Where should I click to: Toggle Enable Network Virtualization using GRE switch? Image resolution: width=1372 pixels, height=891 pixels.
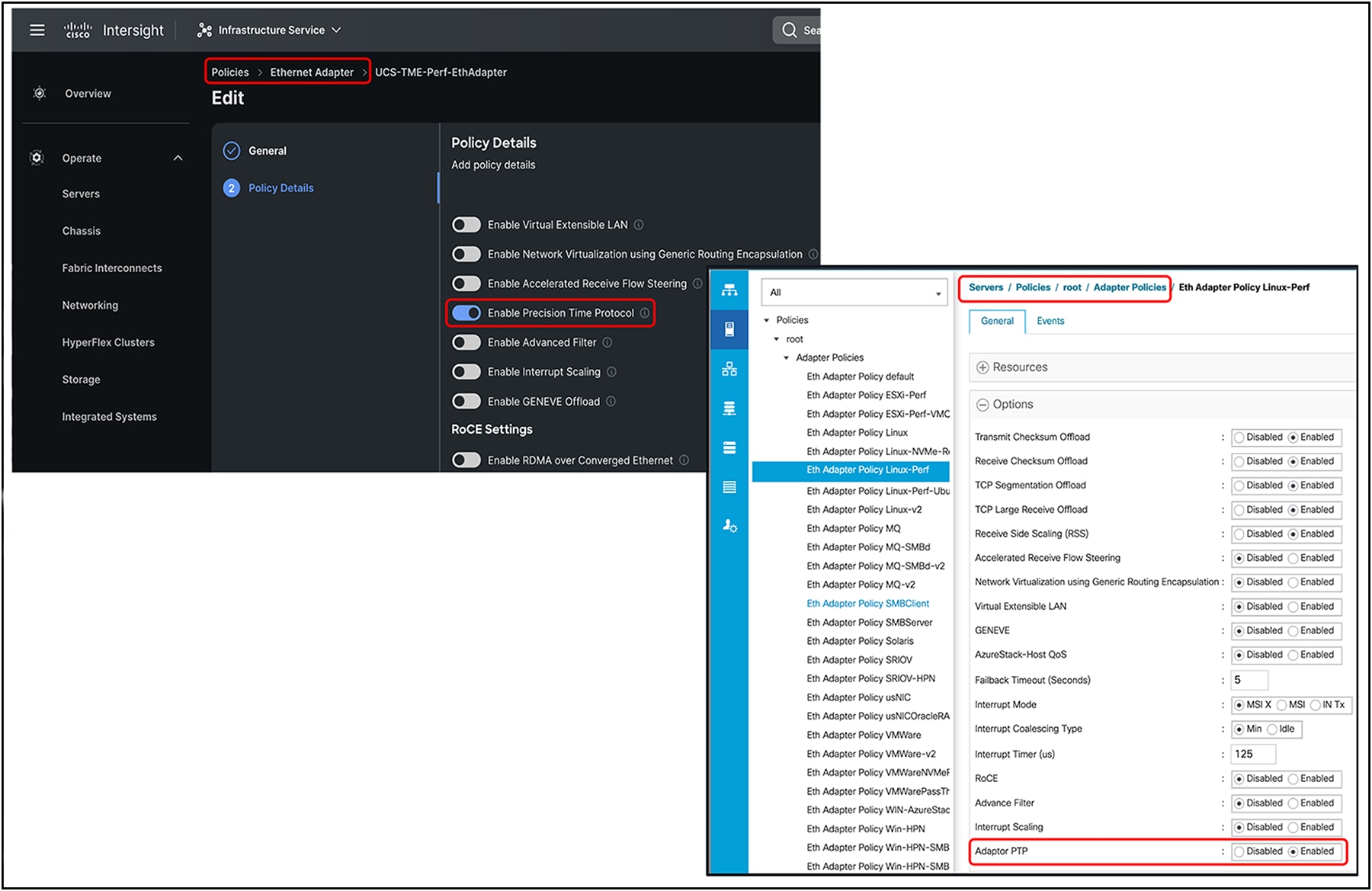pyautogui.click(x=466, y=254)
